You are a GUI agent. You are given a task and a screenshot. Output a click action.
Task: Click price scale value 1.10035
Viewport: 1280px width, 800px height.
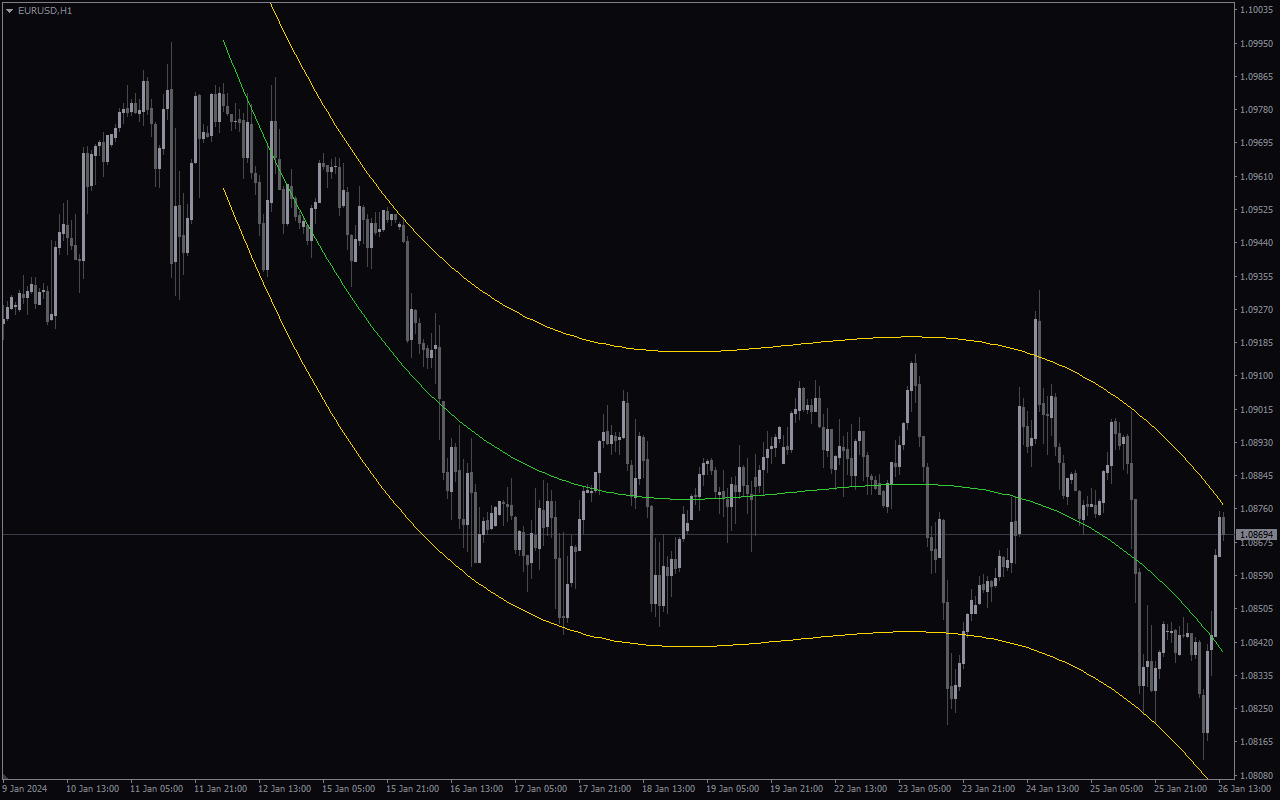(1256, 10)
